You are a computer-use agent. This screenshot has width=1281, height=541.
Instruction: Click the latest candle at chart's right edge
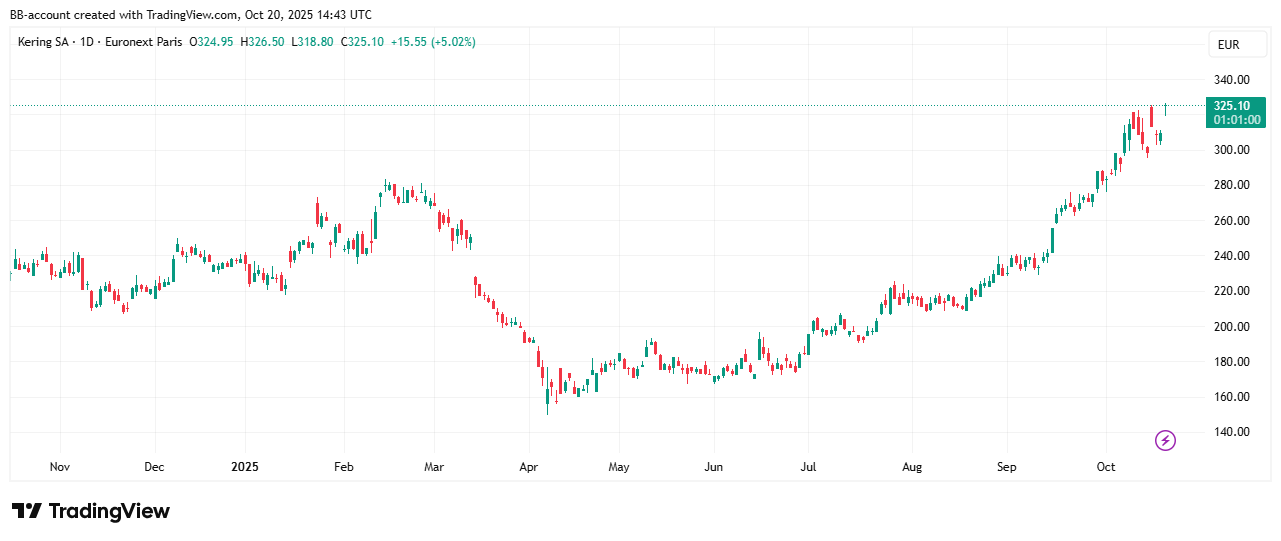click(1166, 108)
